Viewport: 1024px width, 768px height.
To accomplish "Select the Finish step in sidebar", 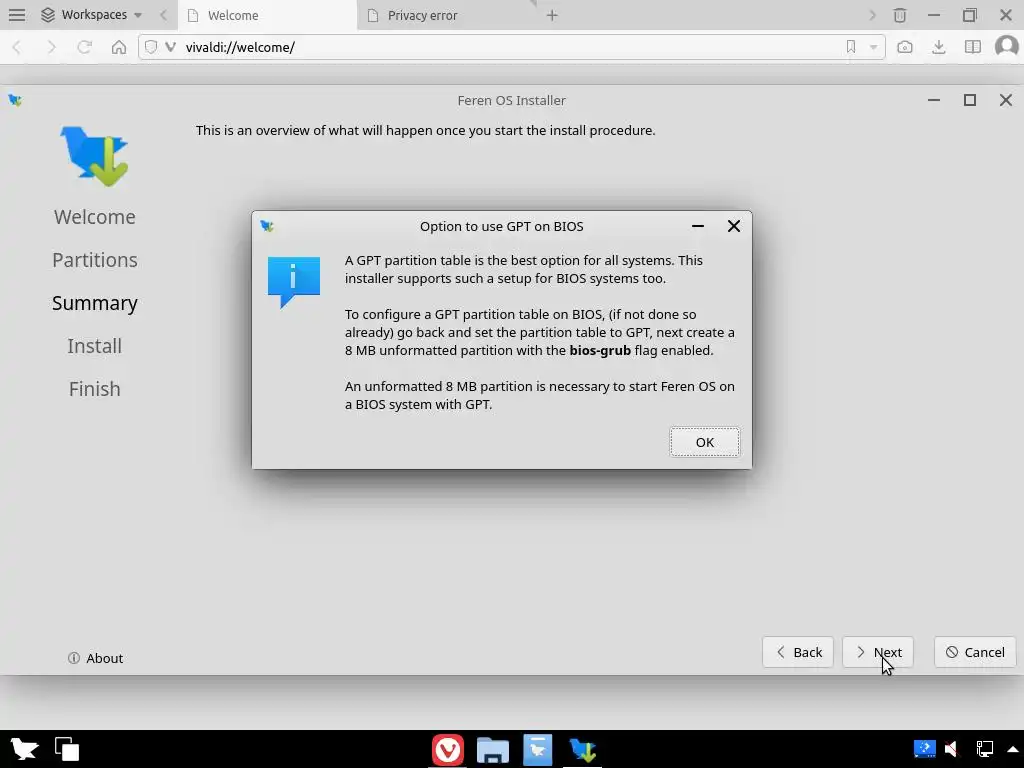I will [x=95, y=389].
